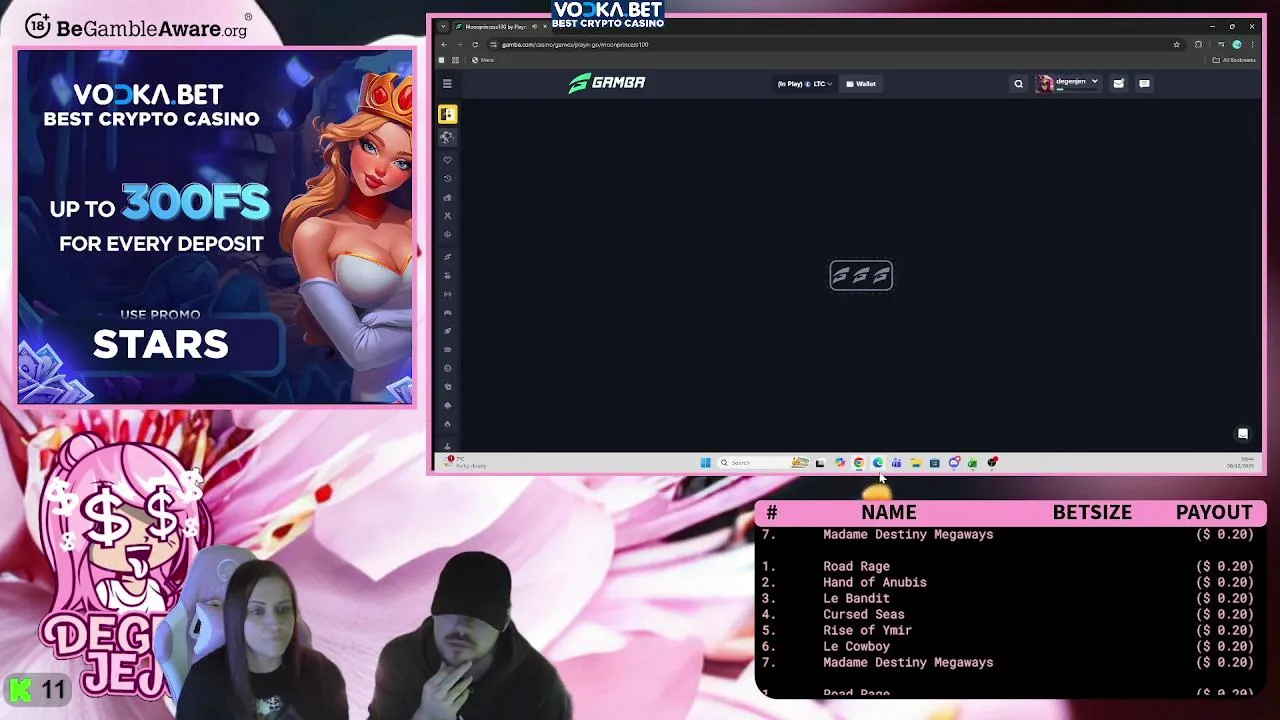Open the live support chat bubble at bottom right
Image resolution: width=1280 pixels, height=720 pixels.
point(1243,434)
